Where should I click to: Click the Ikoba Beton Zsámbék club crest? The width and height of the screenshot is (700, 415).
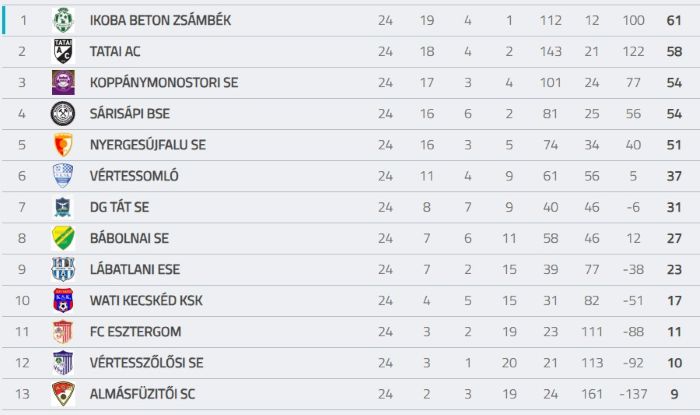(63, 20)
